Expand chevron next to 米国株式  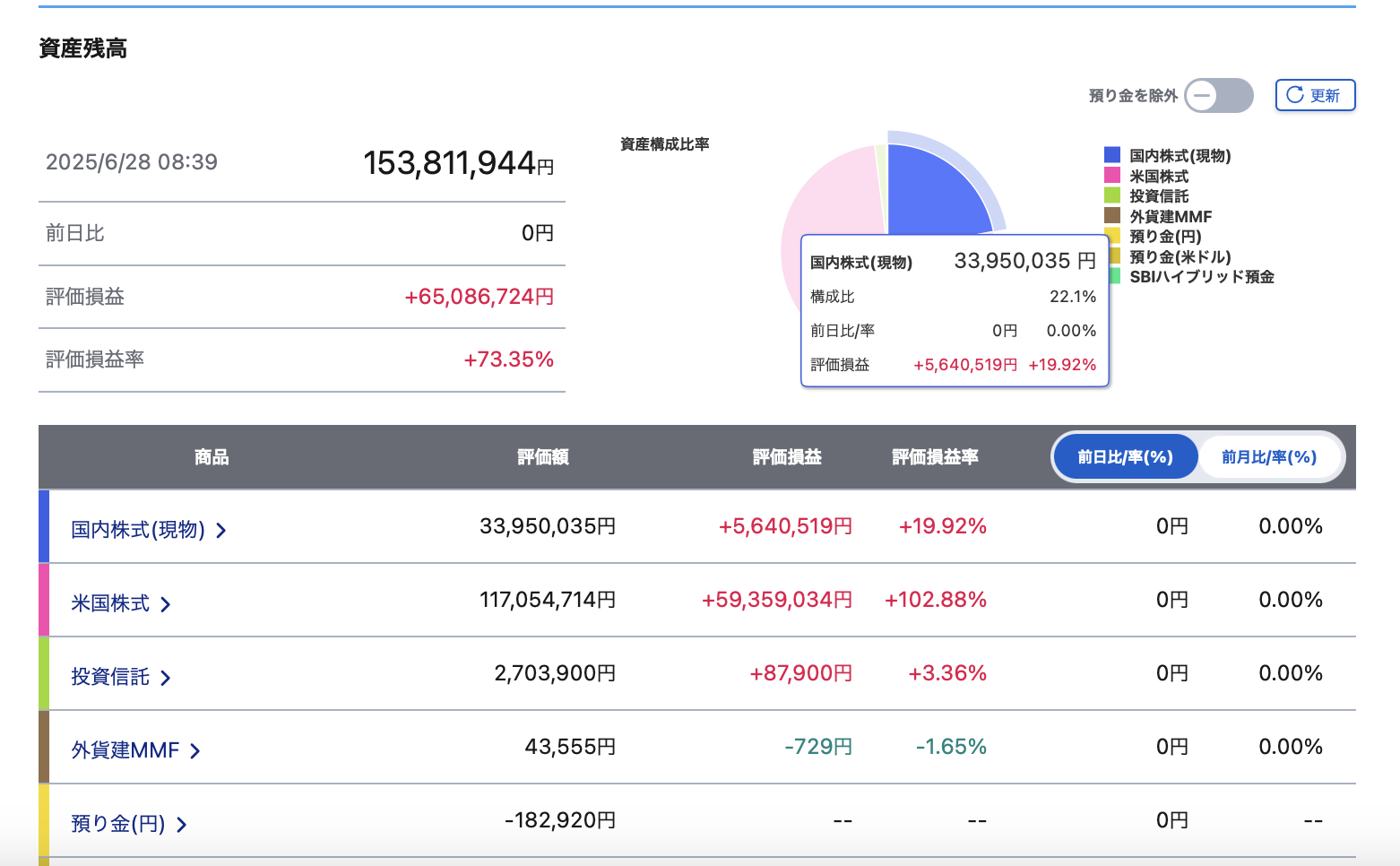(166, 604)
